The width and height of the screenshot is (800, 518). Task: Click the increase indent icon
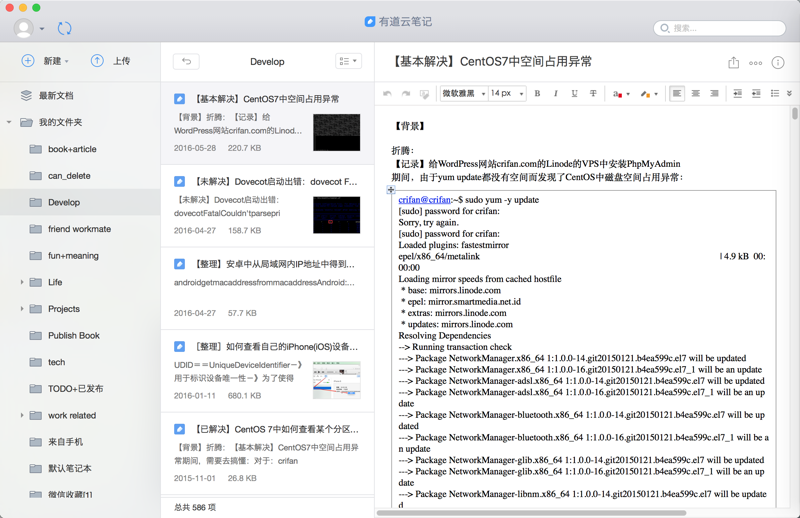737,93
